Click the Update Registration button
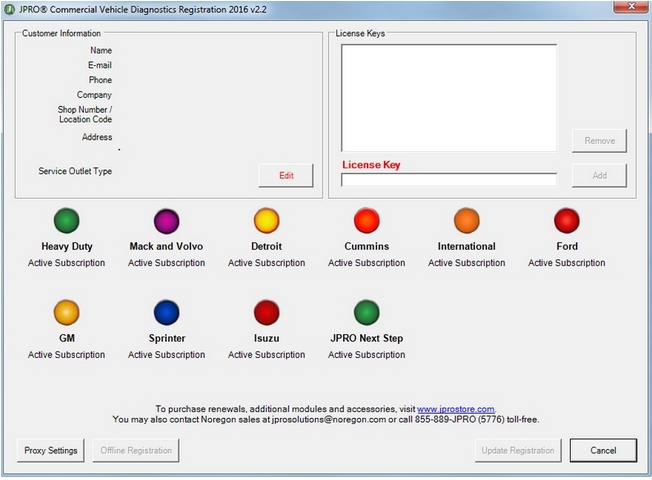This screenshot has width=652, height=480. click(x=518, y=450)
